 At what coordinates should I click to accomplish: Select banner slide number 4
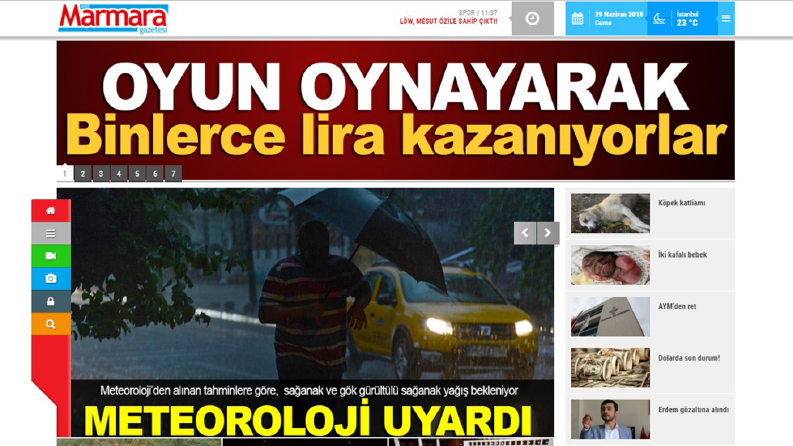(119, 173)
